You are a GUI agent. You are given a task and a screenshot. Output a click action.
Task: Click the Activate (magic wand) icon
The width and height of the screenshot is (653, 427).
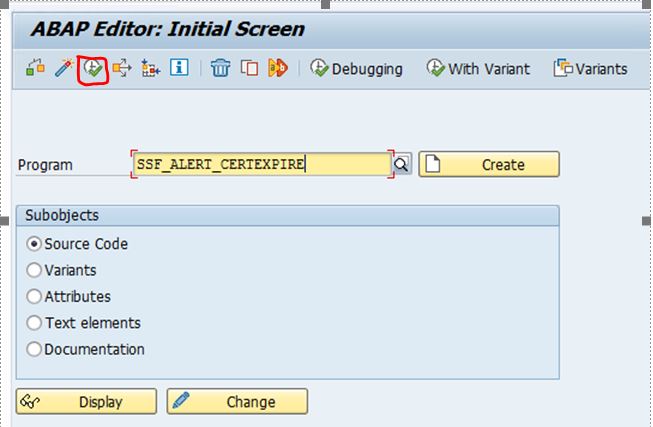(64, 69)
